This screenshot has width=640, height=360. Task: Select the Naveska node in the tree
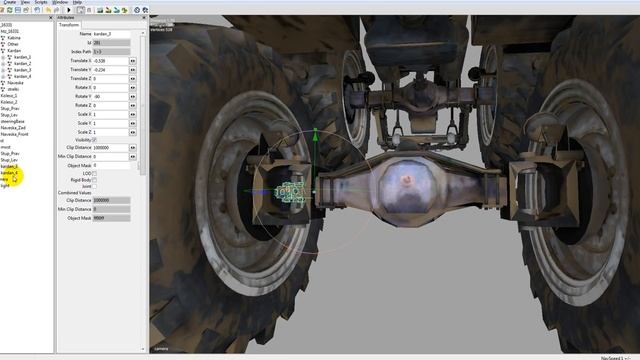point(16,83)
